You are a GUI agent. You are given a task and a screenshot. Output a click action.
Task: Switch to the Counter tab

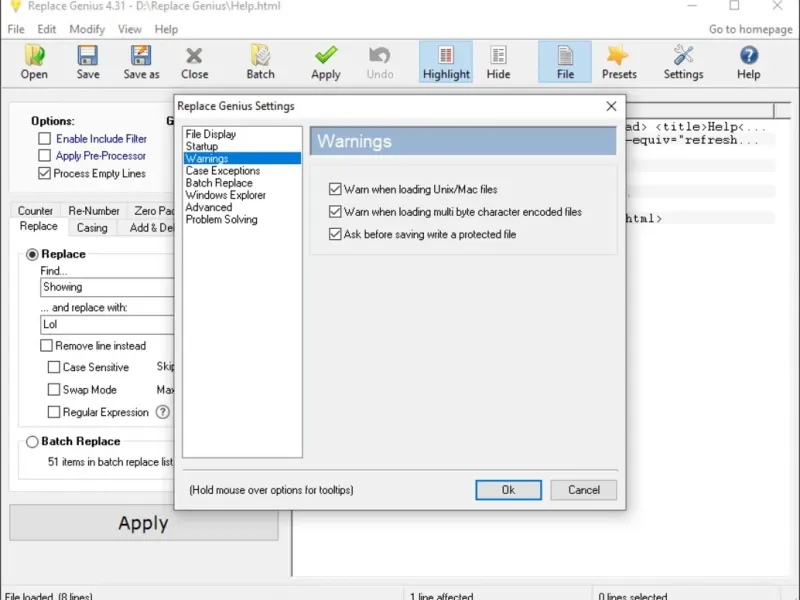coord(35,211)
